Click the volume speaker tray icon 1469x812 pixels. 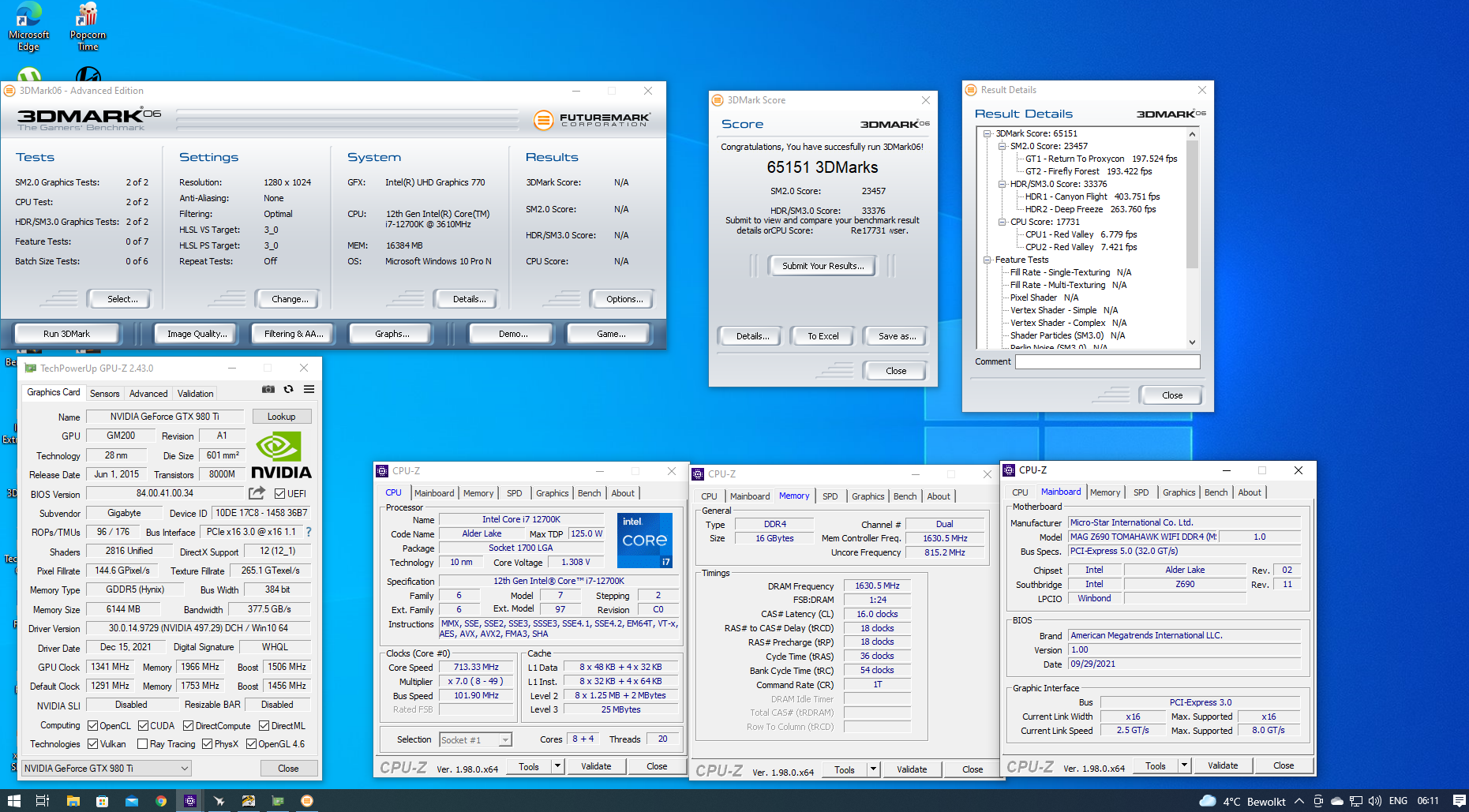coord(1375,801)
